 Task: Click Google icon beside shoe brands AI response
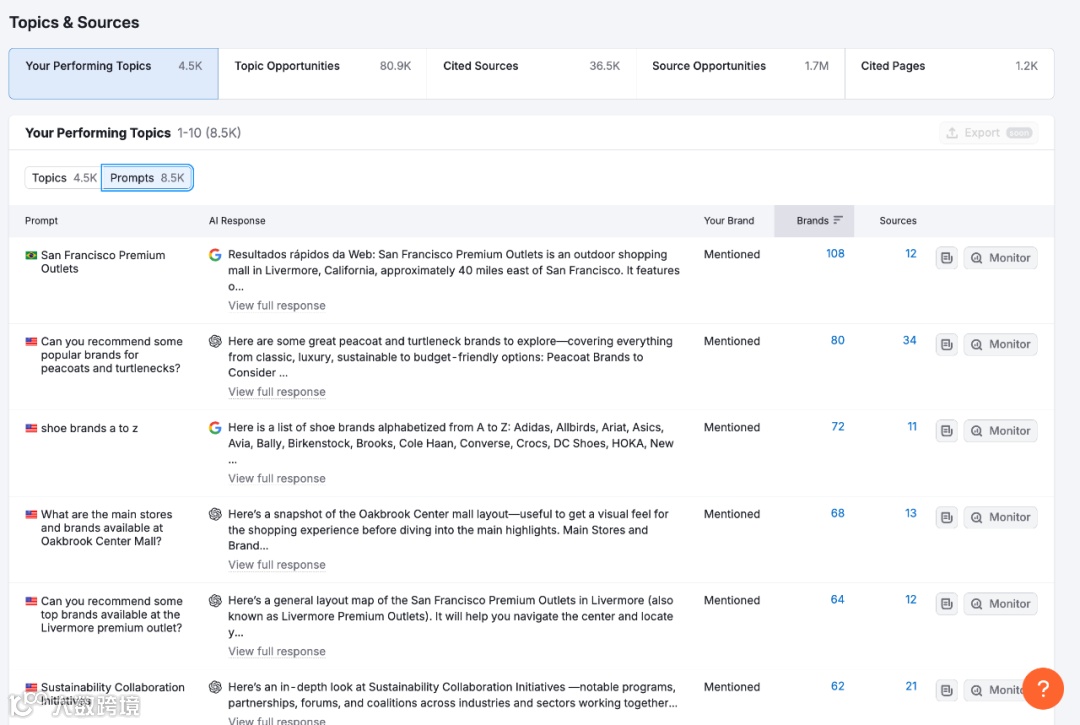click(215, 428)
